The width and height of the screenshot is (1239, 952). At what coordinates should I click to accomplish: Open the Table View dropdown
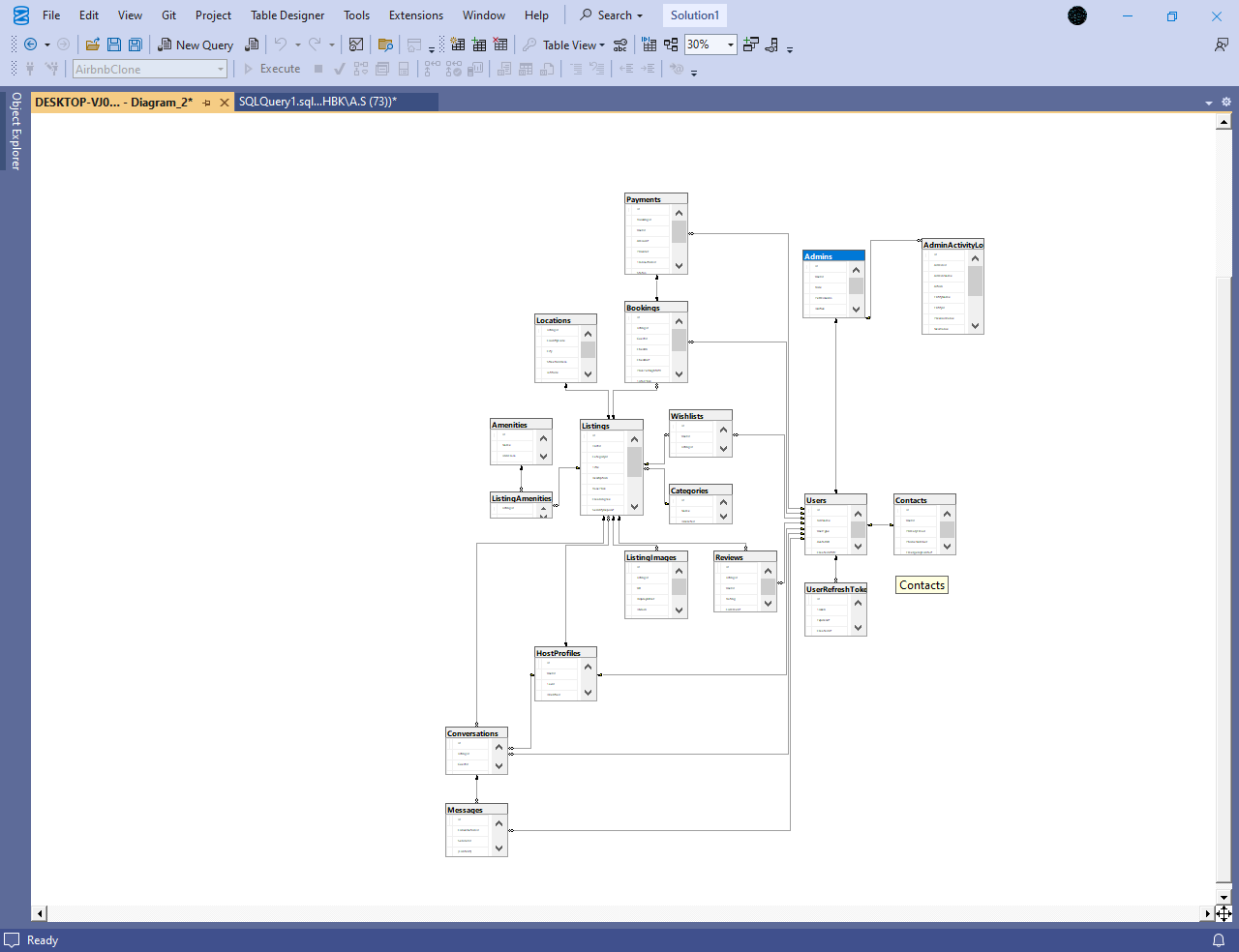point(574,45)
